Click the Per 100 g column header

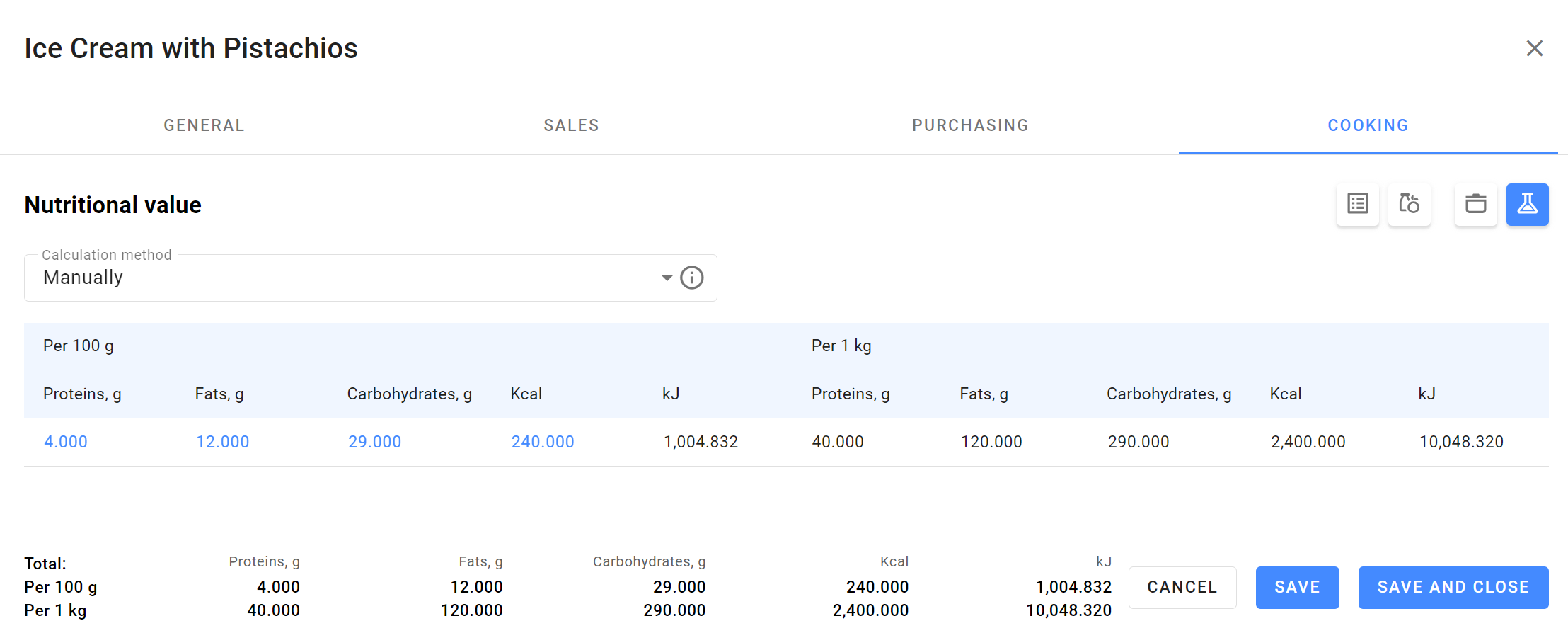(x=79, y=346)
